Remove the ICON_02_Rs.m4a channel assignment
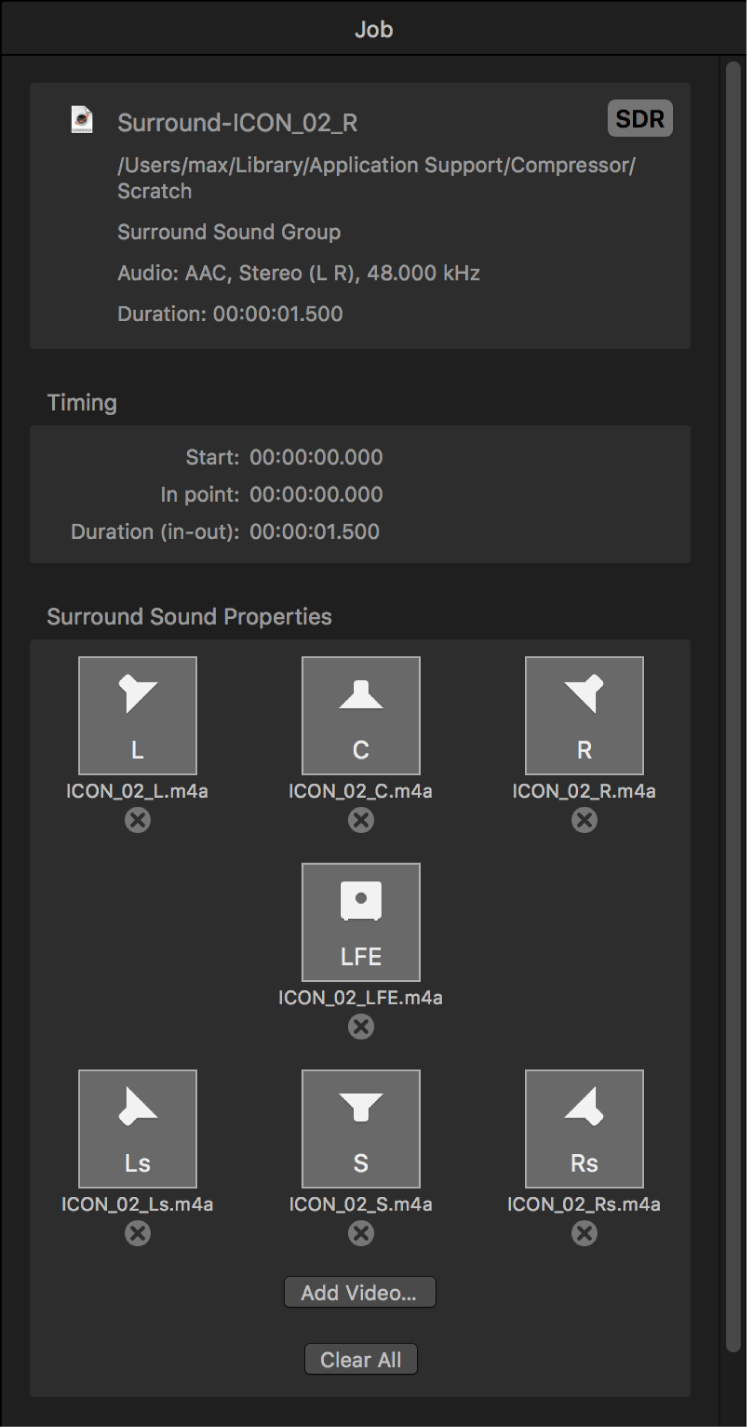The width and height of the screenshot is (747, 1428). point(584,1233)
